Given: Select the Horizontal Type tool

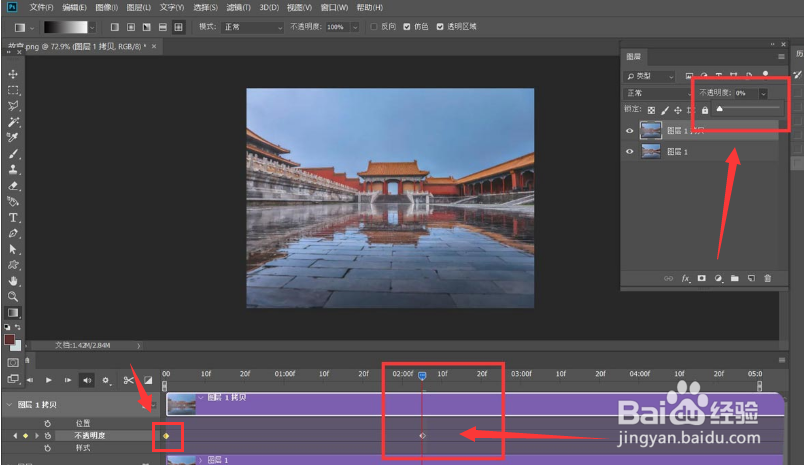Looking at the screenshot, I should (13, 217).
